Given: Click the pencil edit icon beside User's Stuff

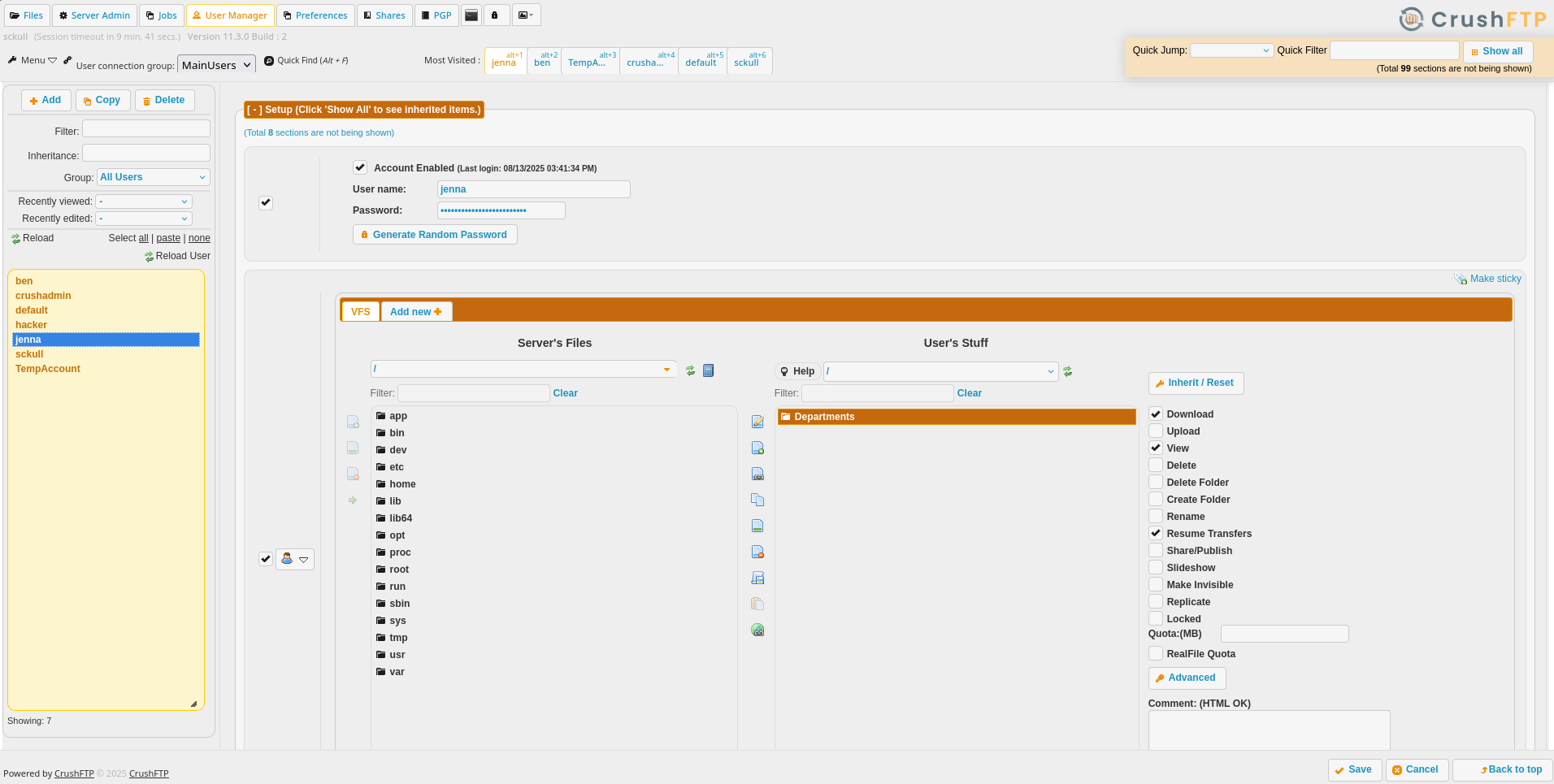Looking at the screenshot, I should pyautogui.click(x=757, y=422).
